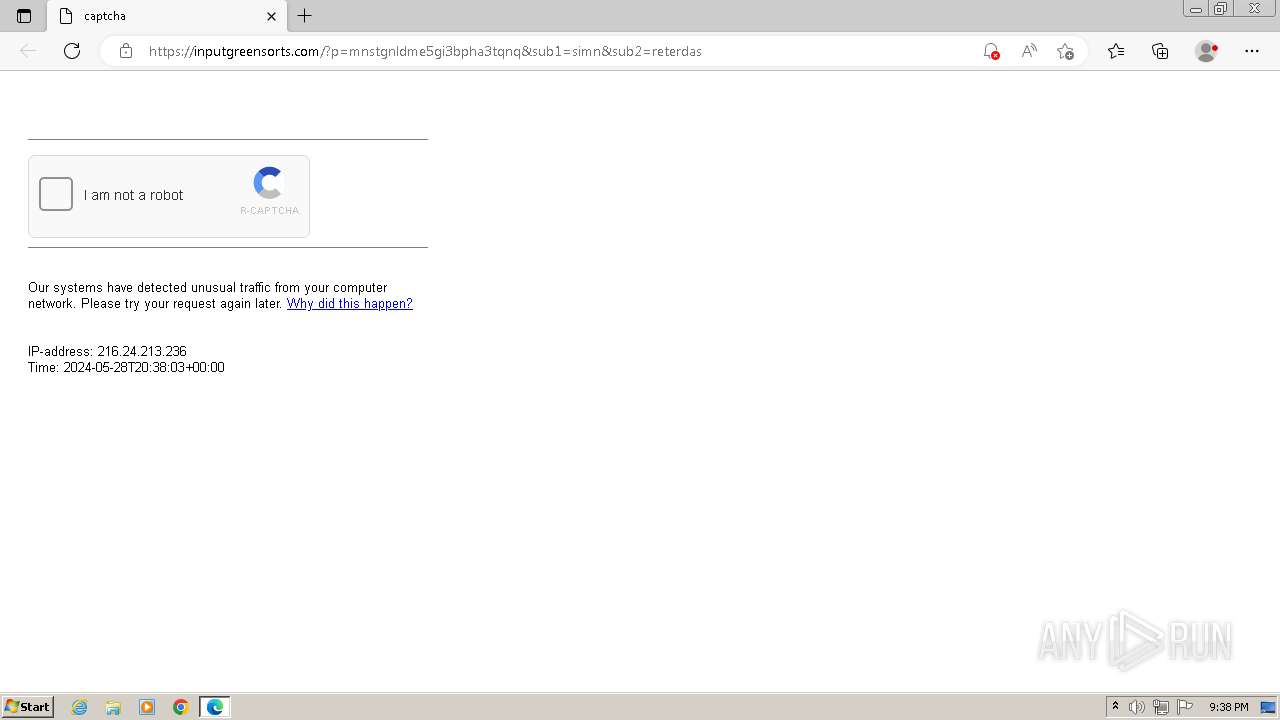
Task: Open Read aloud in address bar
Action: [x=1028, y=51]
